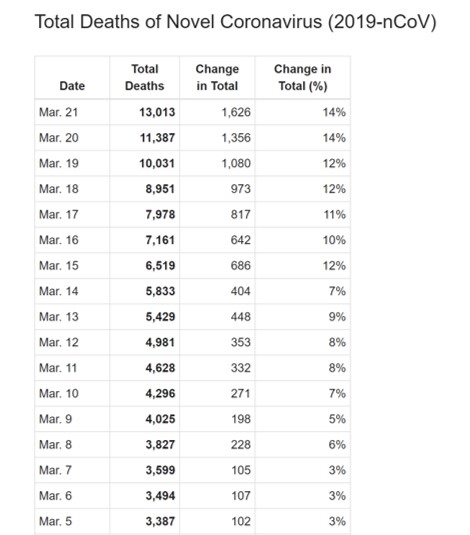Viewport: 470px width, 535px height.
Task: Click the Mar. 12 date cell
Action: 59,343
